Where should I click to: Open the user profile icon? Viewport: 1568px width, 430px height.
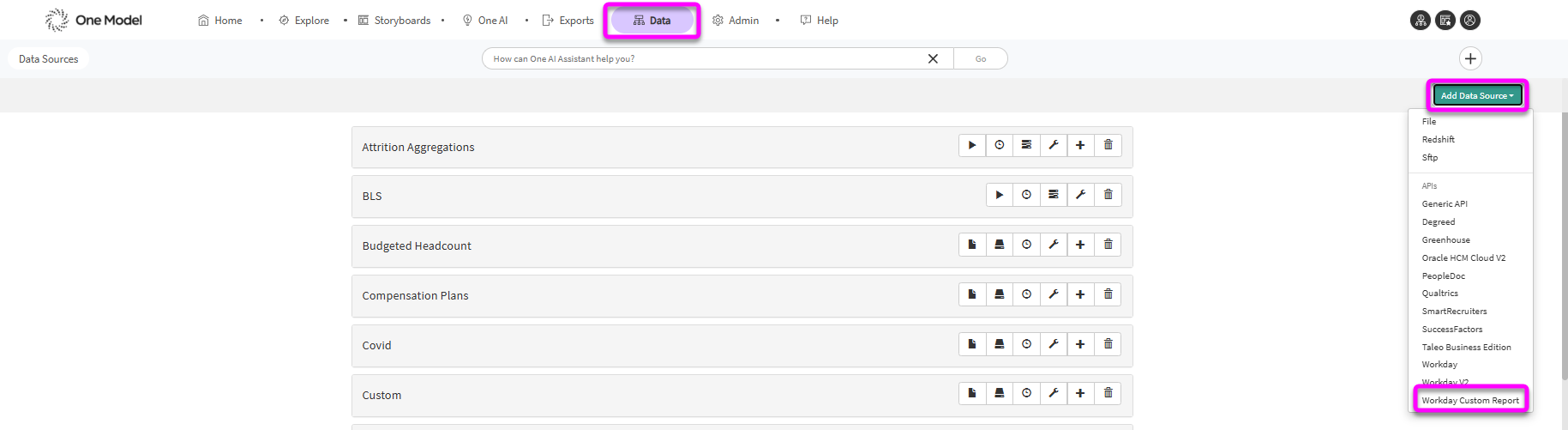coord(1470,21)
